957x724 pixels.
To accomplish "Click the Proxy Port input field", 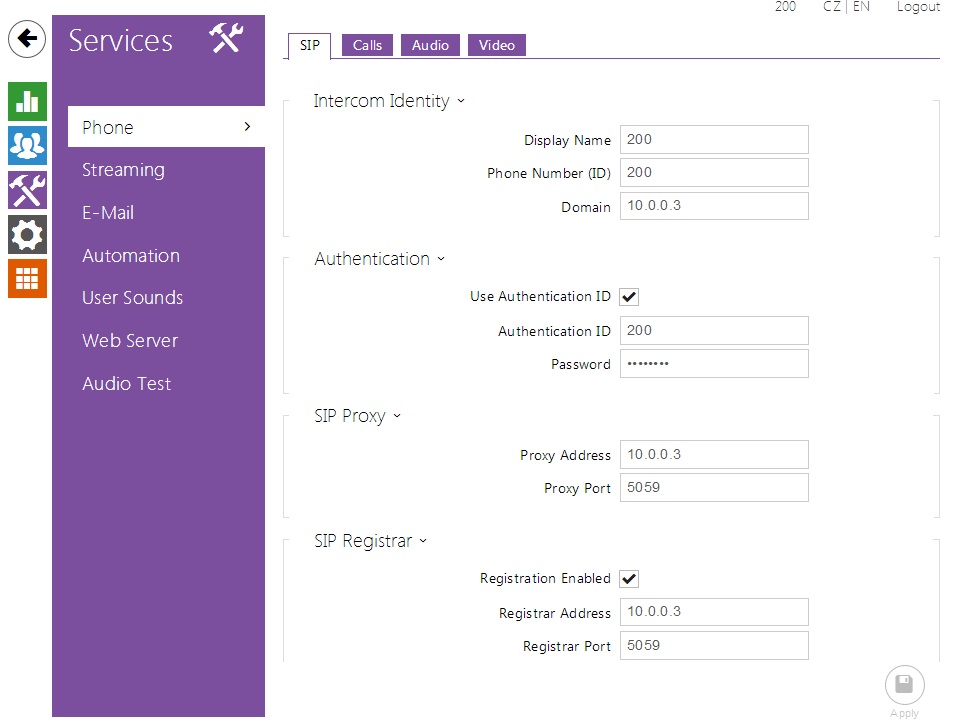I will (713, 488).
